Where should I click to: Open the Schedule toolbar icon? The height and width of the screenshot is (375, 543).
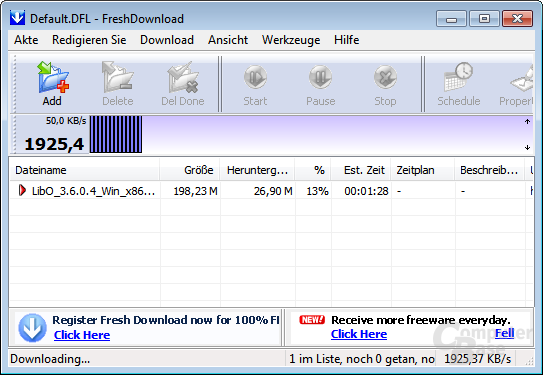click(x=459, y=77)
